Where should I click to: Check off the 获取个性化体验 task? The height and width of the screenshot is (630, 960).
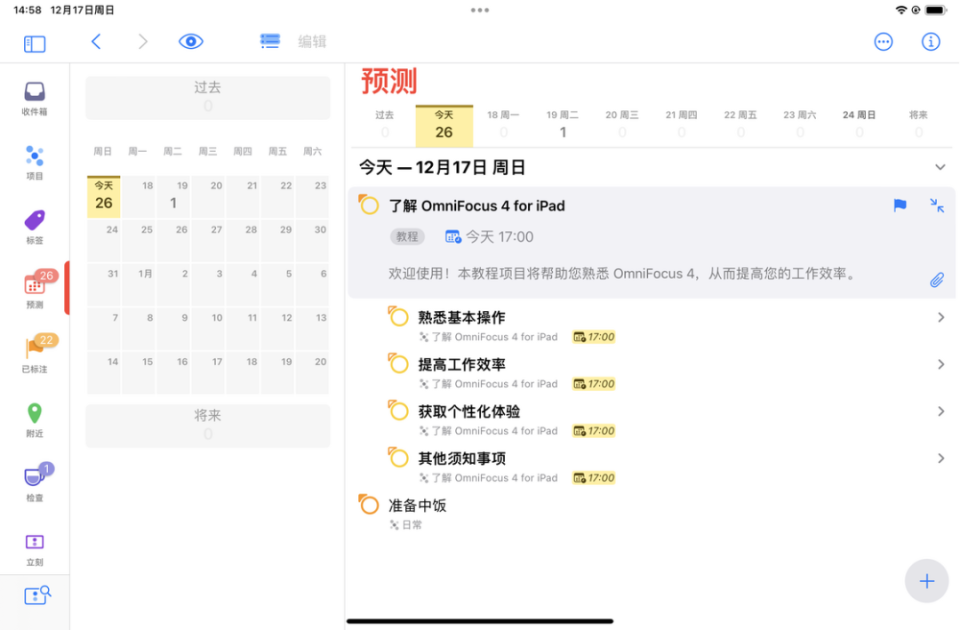click(398, 411)
